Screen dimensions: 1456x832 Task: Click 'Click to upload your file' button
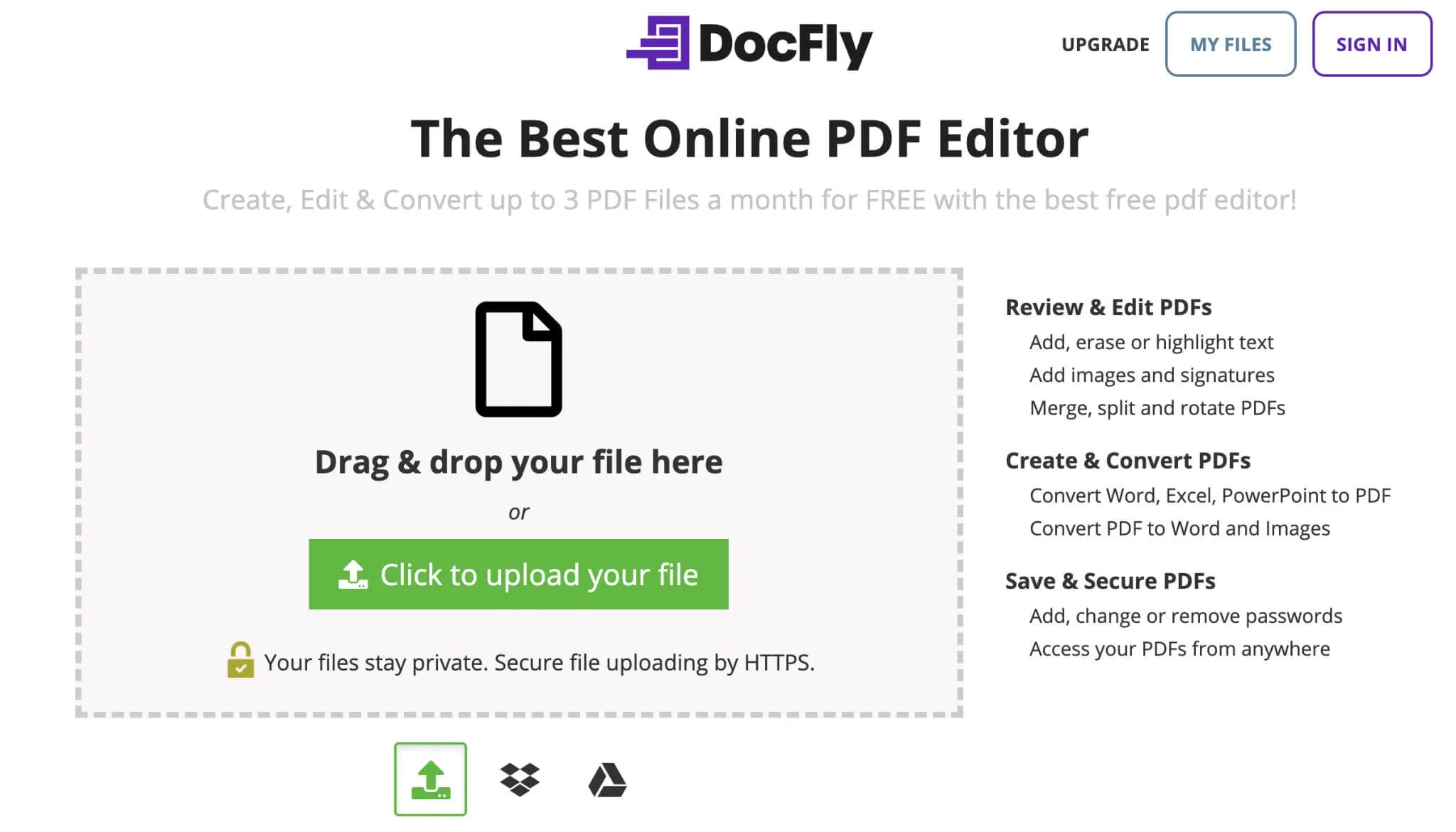518,574
